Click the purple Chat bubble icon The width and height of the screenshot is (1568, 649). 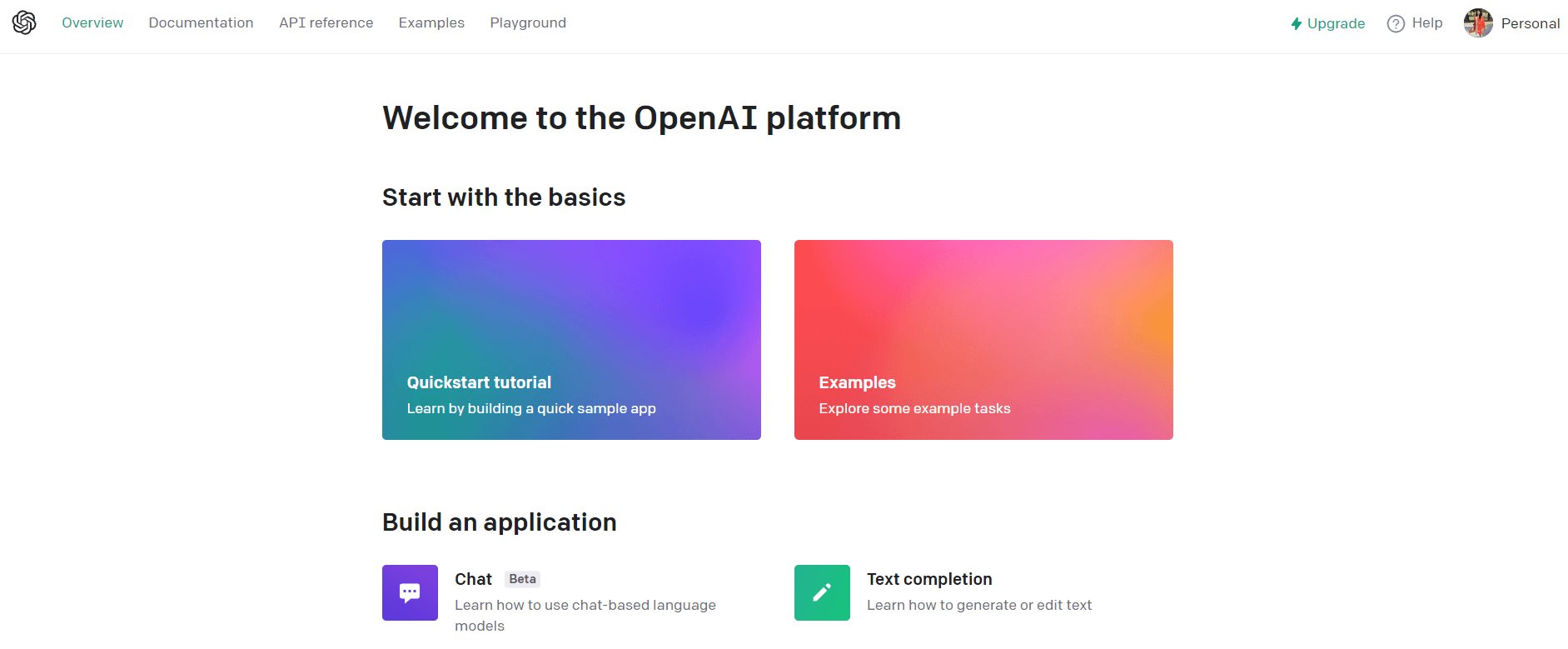[x=410, y=592]
